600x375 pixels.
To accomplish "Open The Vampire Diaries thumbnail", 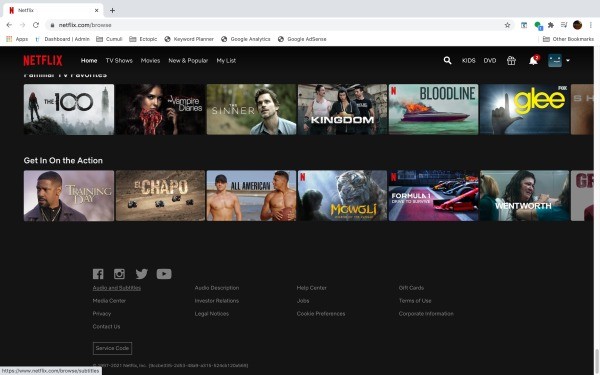I will tap(160, 109).
